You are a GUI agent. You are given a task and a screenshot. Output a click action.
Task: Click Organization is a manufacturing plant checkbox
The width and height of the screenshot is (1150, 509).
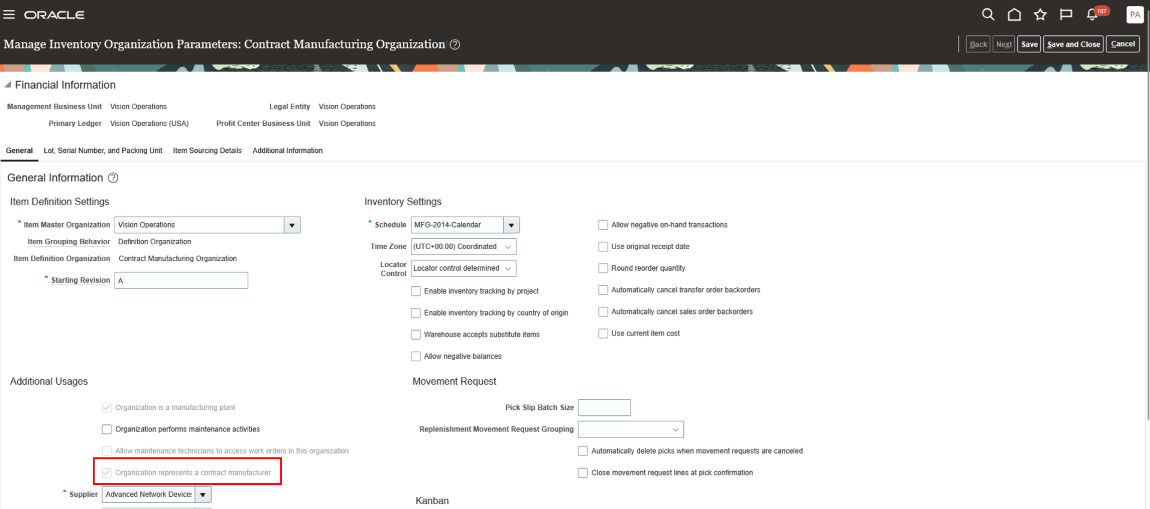coord(107,407)
